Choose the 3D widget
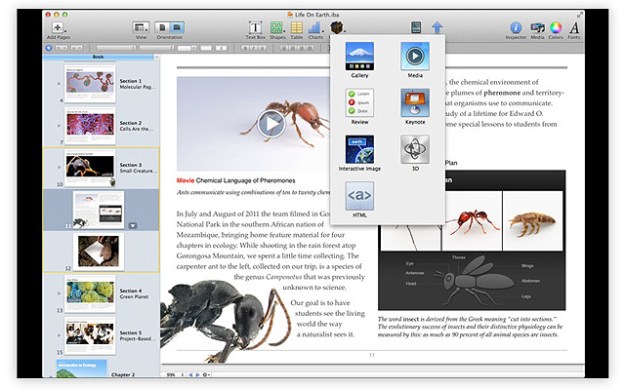Image resolution: width=625 pixels, height=390 pixels. (415, 153)
